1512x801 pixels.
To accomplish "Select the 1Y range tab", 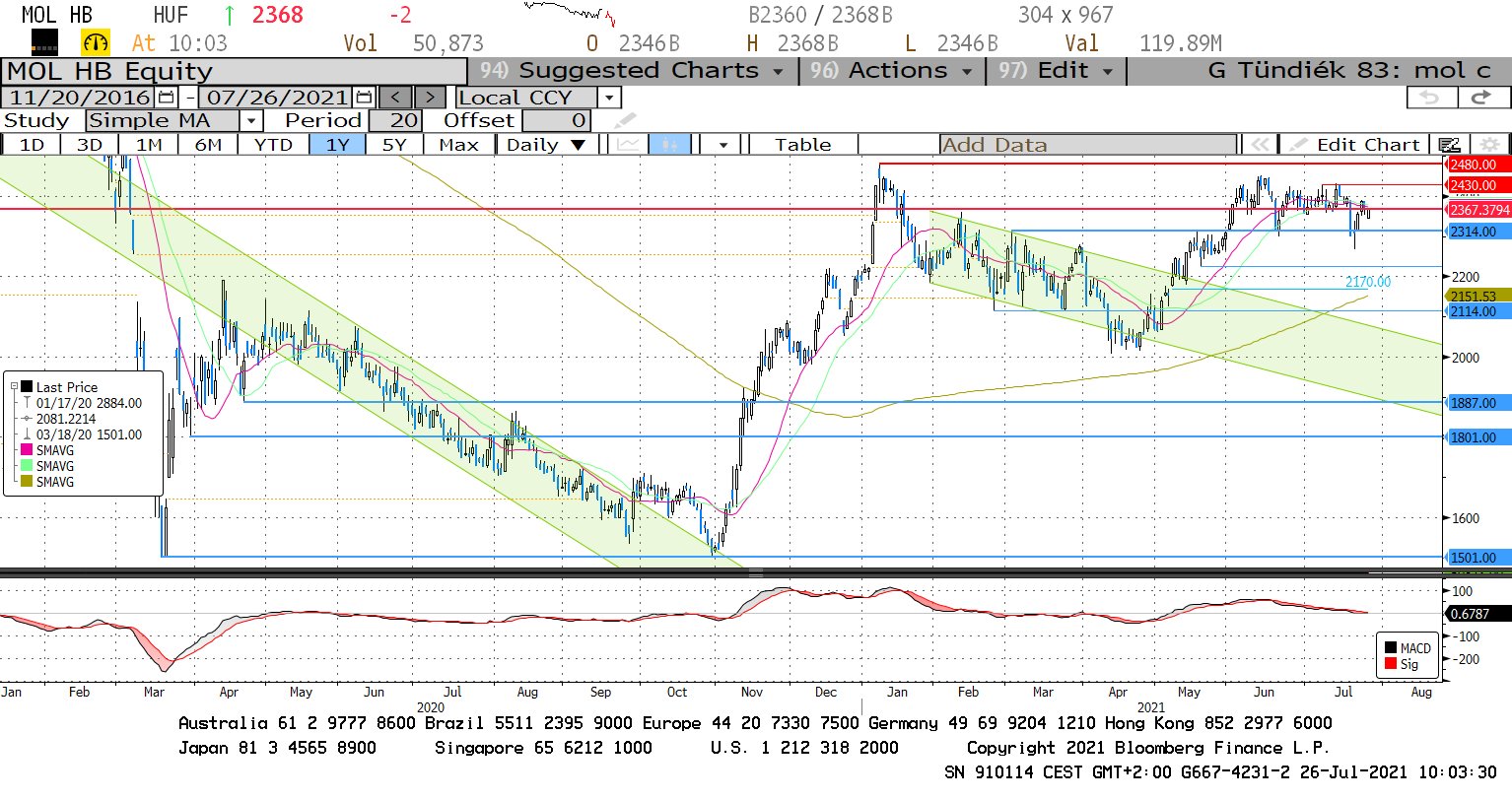I will pos(338,145).
